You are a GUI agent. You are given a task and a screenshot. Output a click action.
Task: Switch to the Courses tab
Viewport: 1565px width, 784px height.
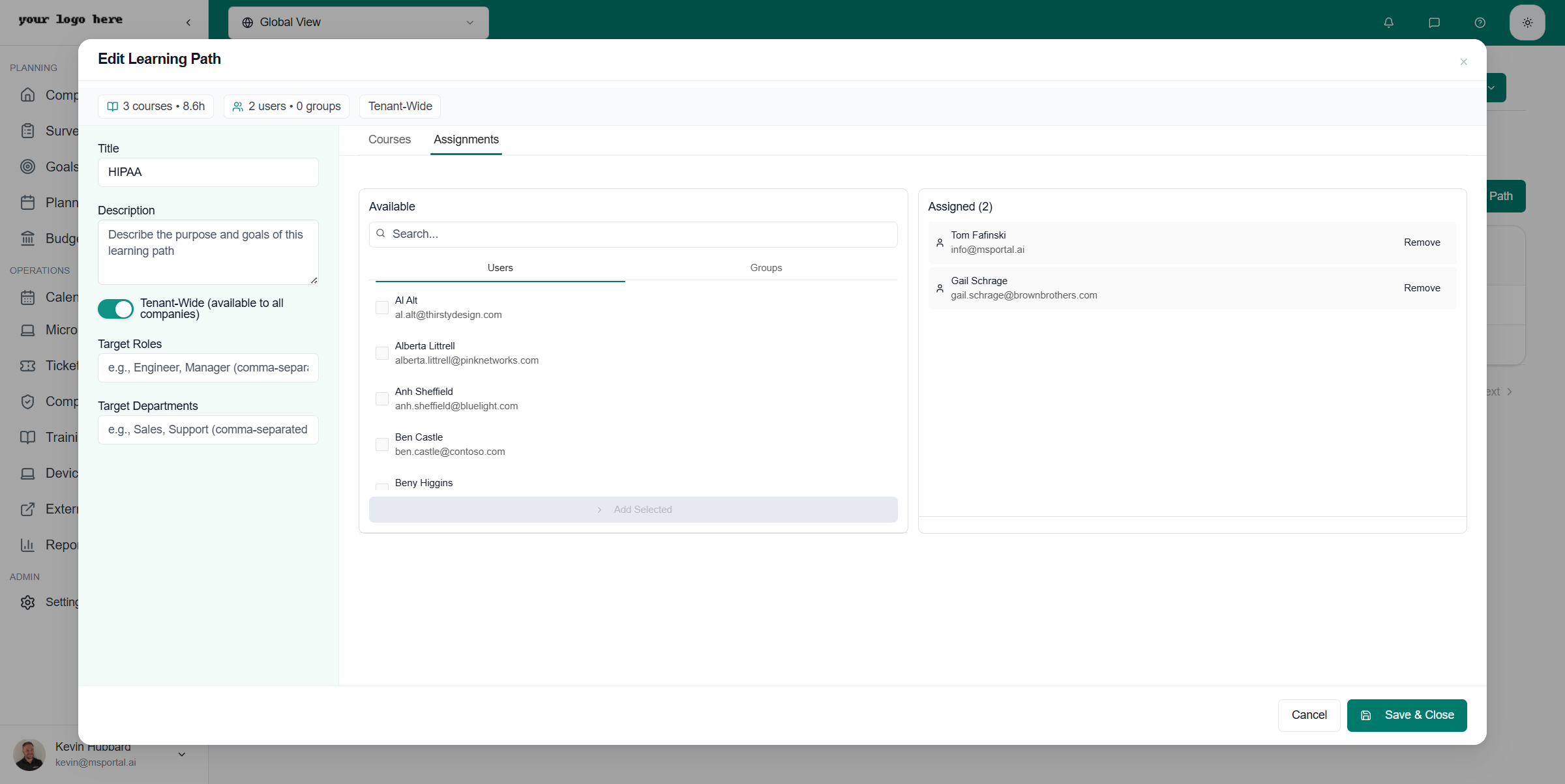pyautogui.click(x=389, y=139)
